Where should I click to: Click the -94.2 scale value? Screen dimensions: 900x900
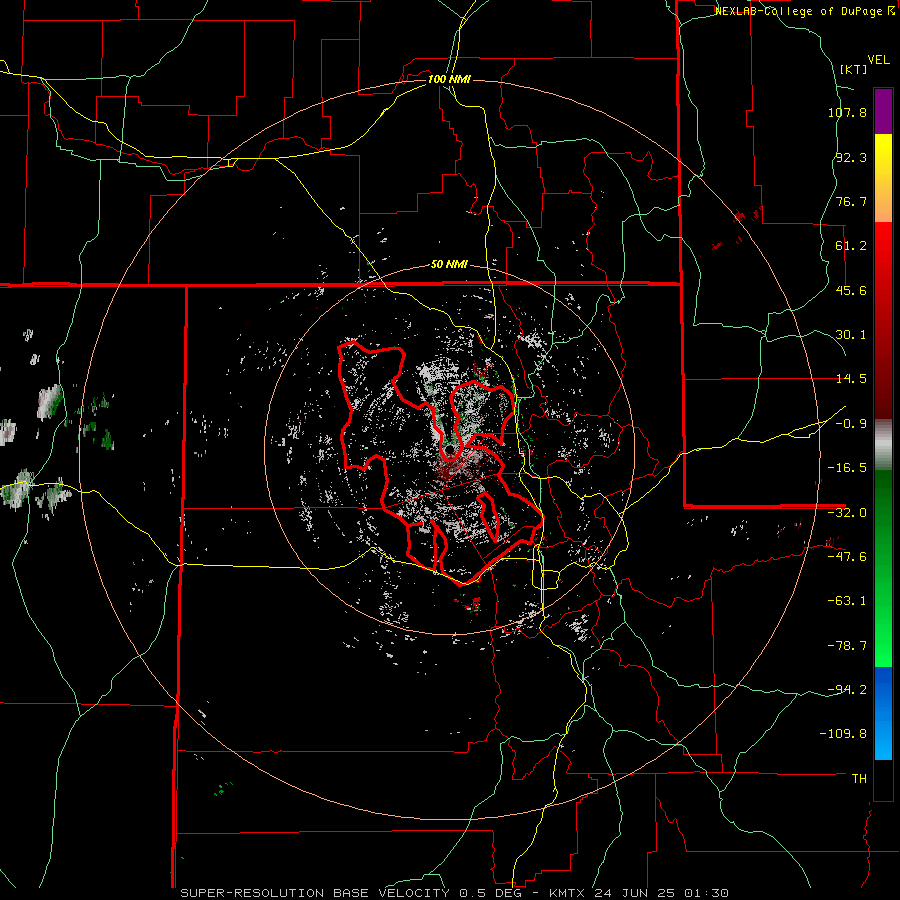(847, 689)
